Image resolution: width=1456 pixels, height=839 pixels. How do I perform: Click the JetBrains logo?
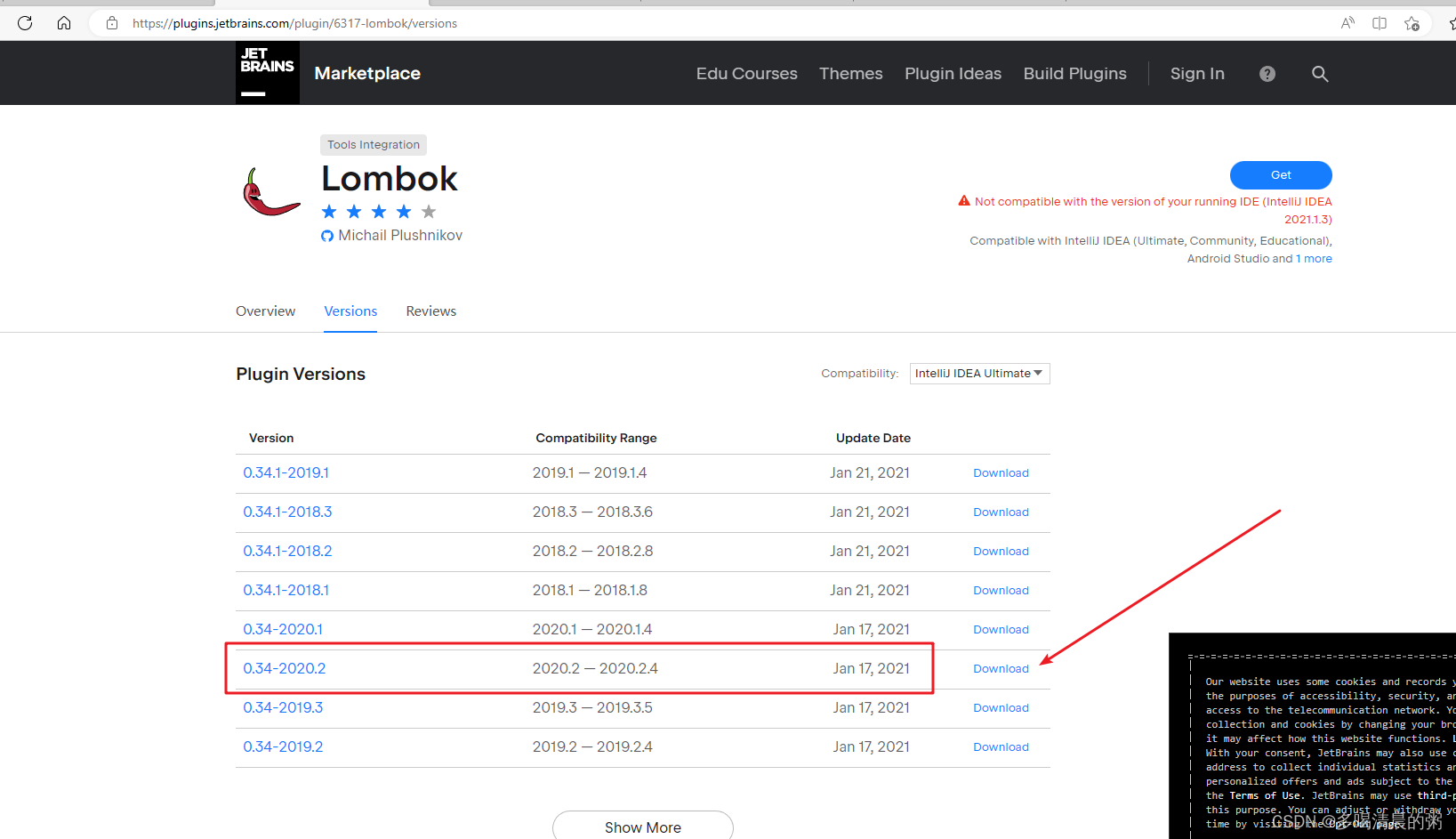click(x=268, y=73)
